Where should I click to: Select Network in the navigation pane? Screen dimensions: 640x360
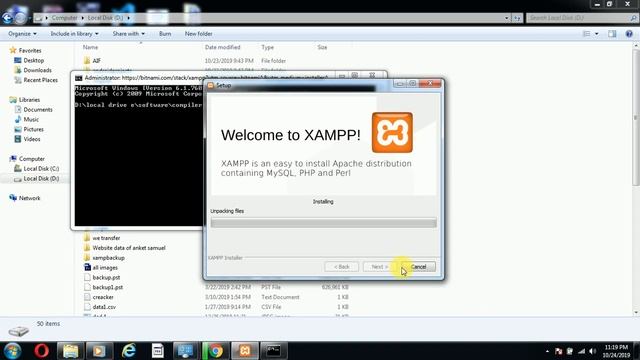(29, 198)
